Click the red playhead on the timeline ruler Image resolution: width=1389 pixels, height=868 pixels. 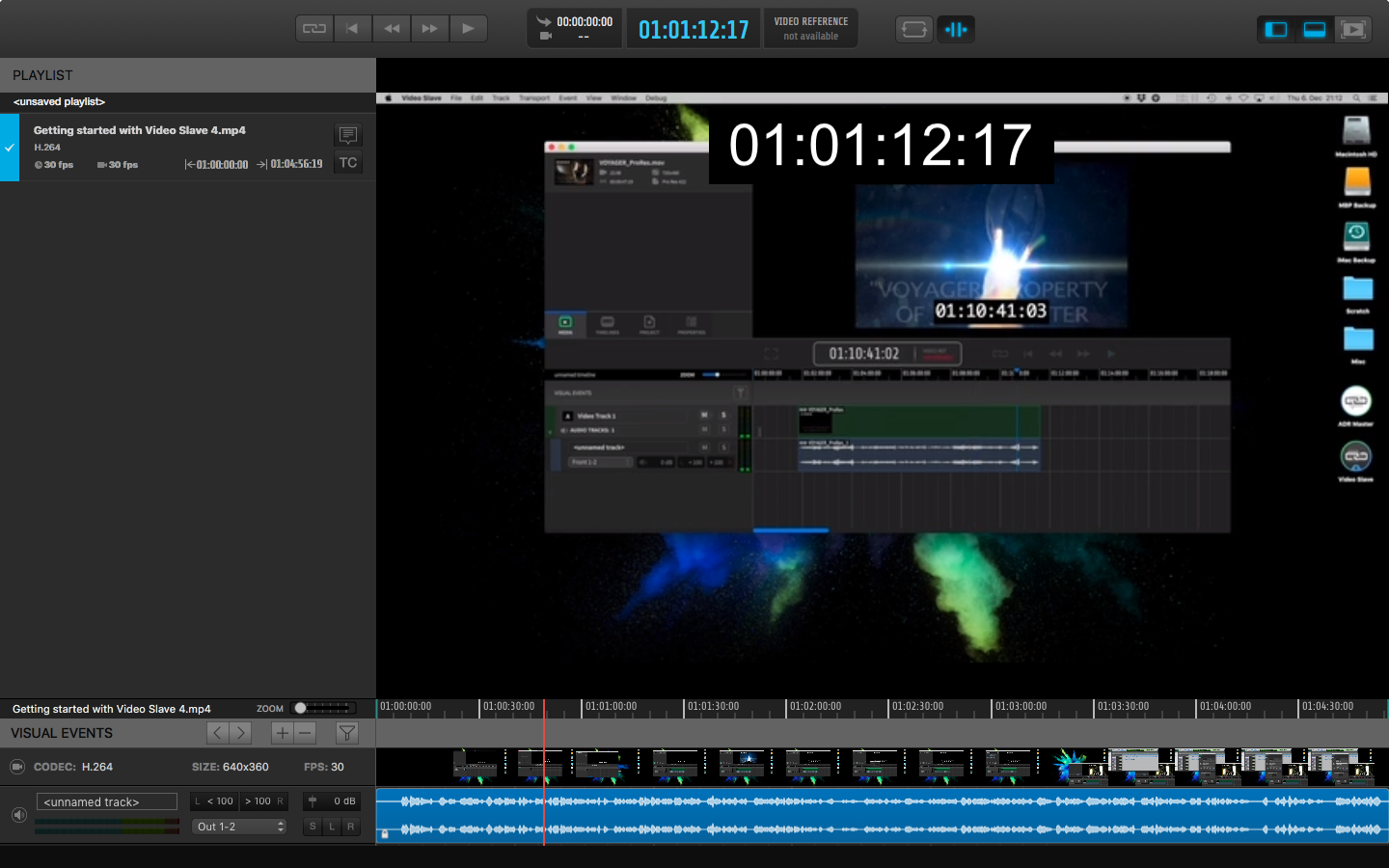click(x=544, y=708)
